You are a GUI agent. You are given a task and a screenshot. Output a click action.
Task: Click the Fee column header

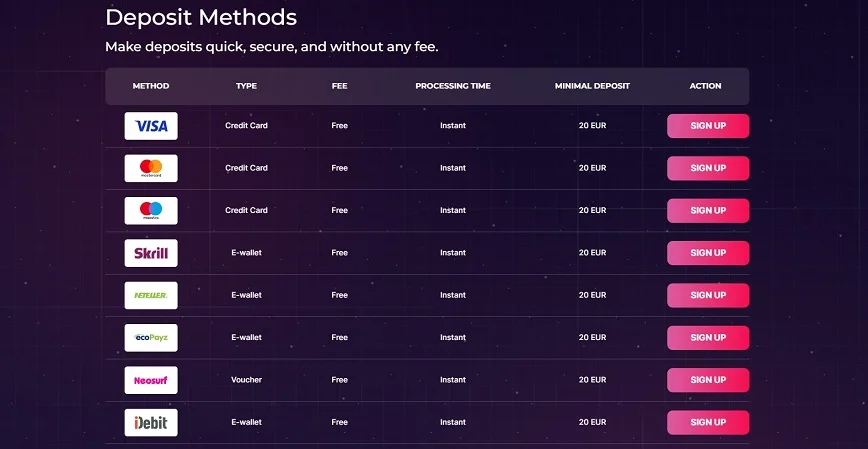click(x=339, y=86)
